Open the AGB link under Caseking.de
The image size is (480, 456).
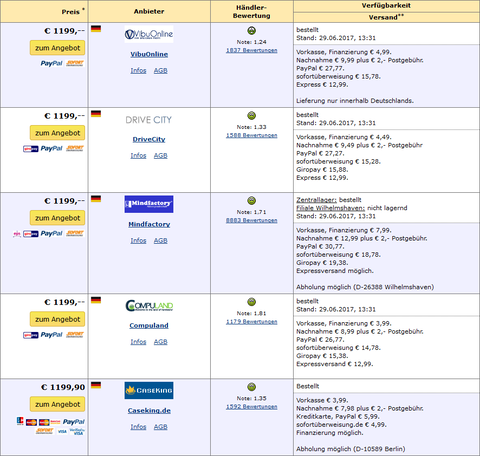pos(160,427)
